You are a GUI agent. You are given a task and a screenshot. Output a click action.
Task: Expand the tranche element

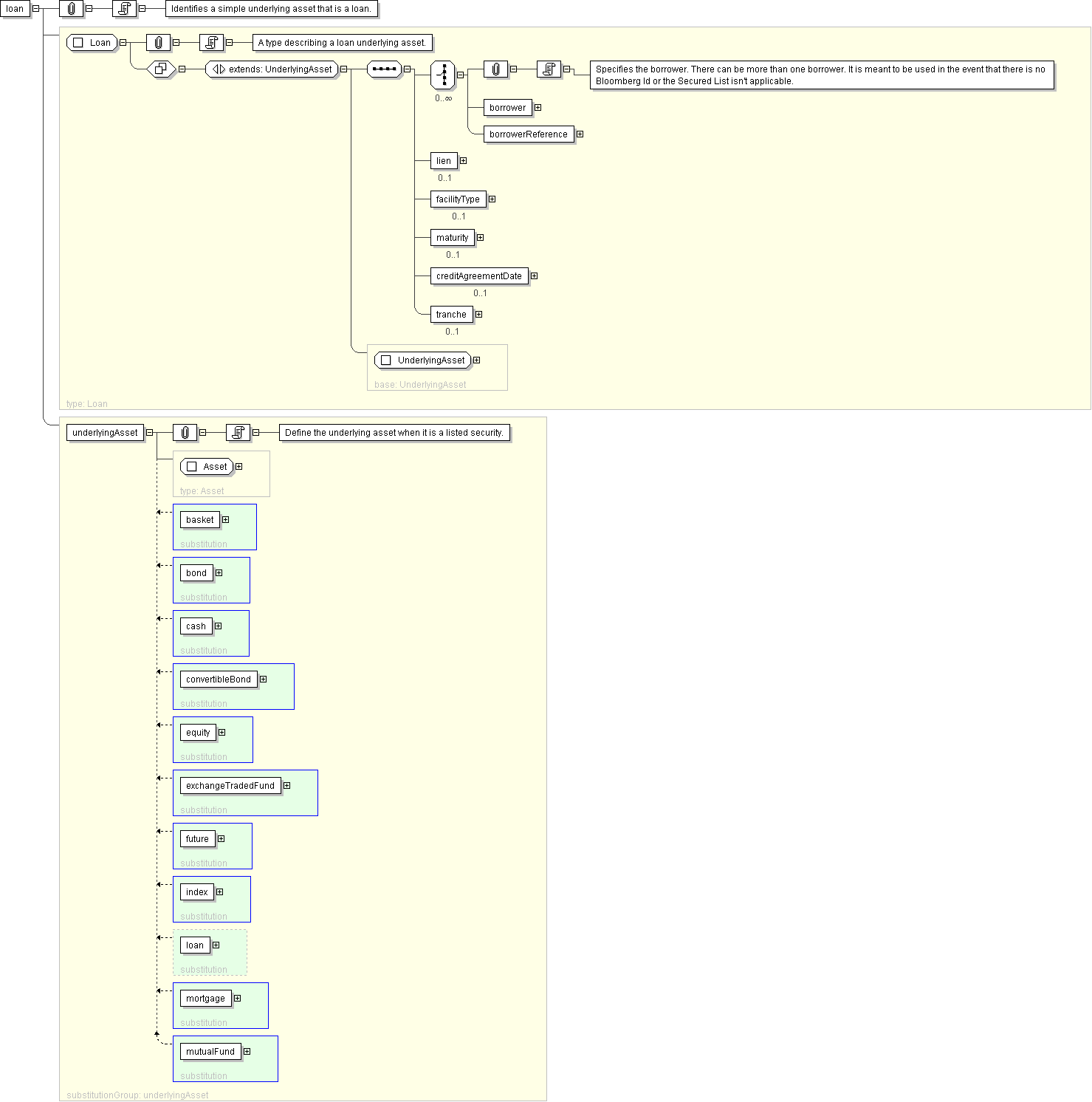[478, 315]
